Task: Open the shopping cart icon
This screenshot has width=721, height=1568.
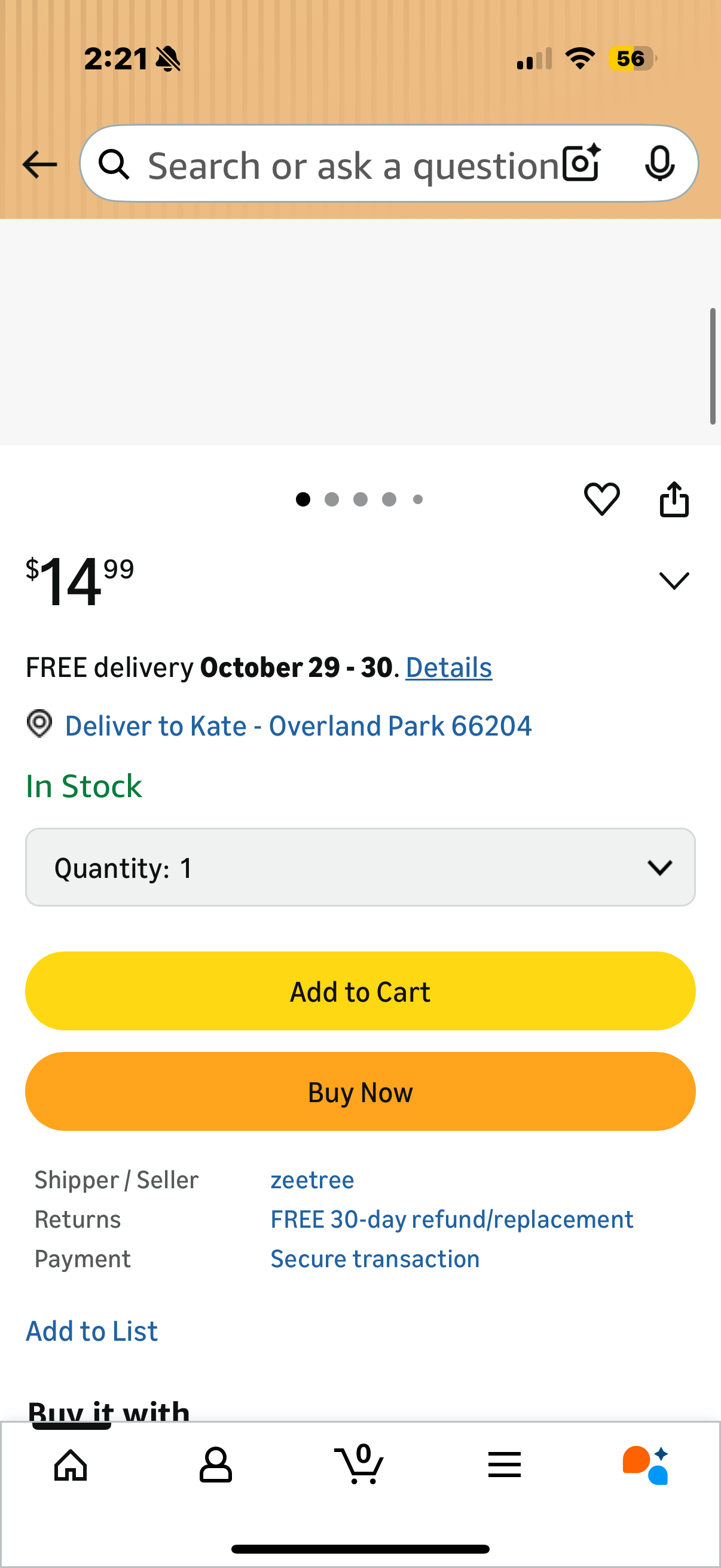Action: 359,1465
